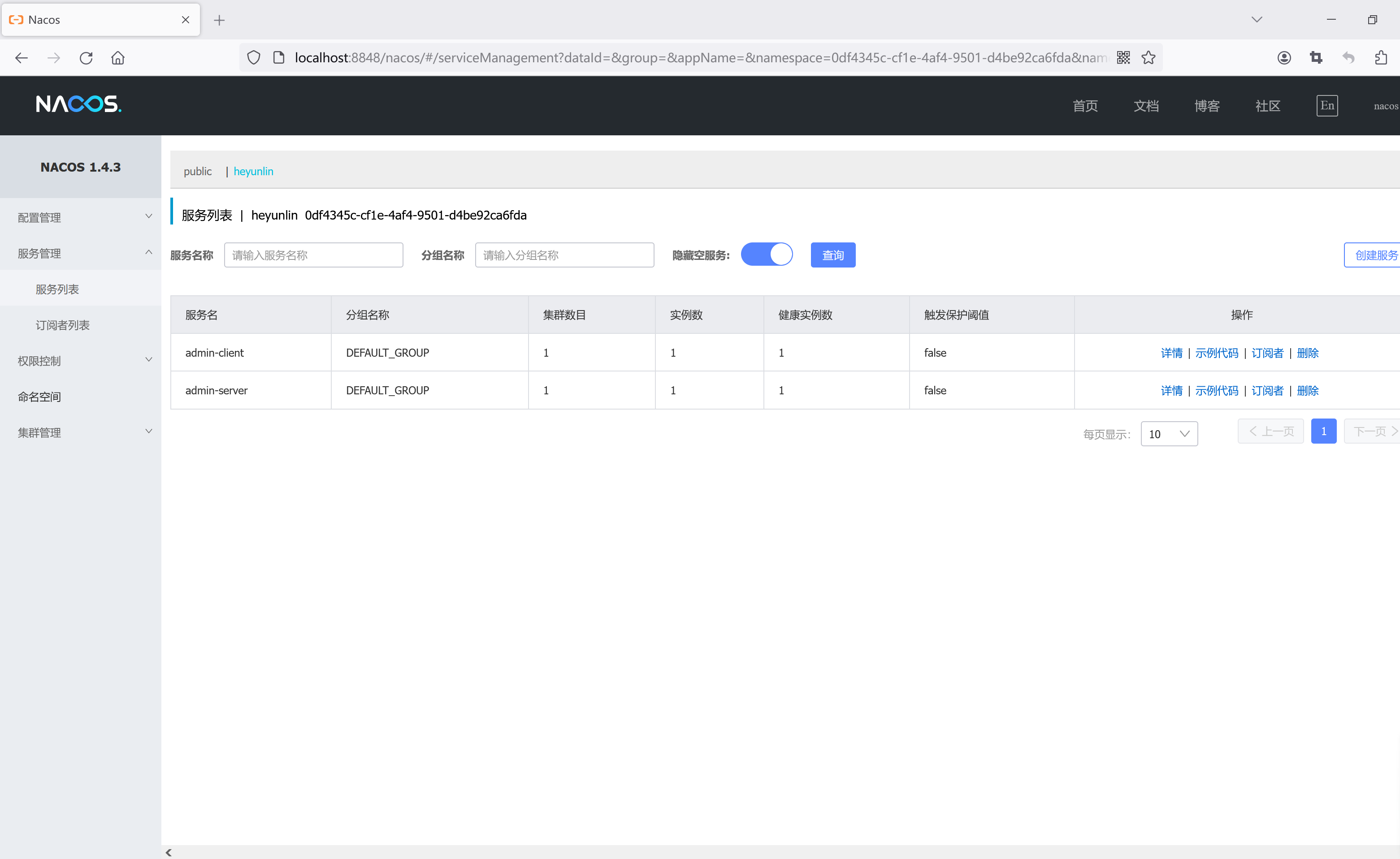
Task: Reload the page with the refresh icon
Action: (x=86, y=57)
